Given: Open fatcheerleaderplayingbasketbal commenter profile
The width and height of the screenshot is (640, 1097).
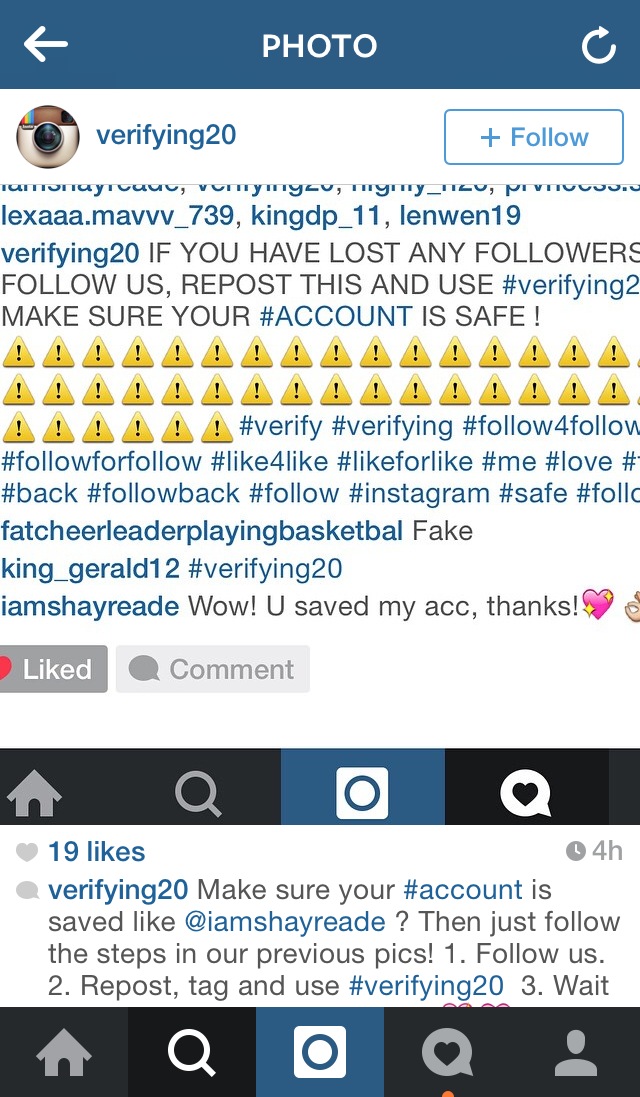Looking at the screenshot, I should tap(202, 531).
